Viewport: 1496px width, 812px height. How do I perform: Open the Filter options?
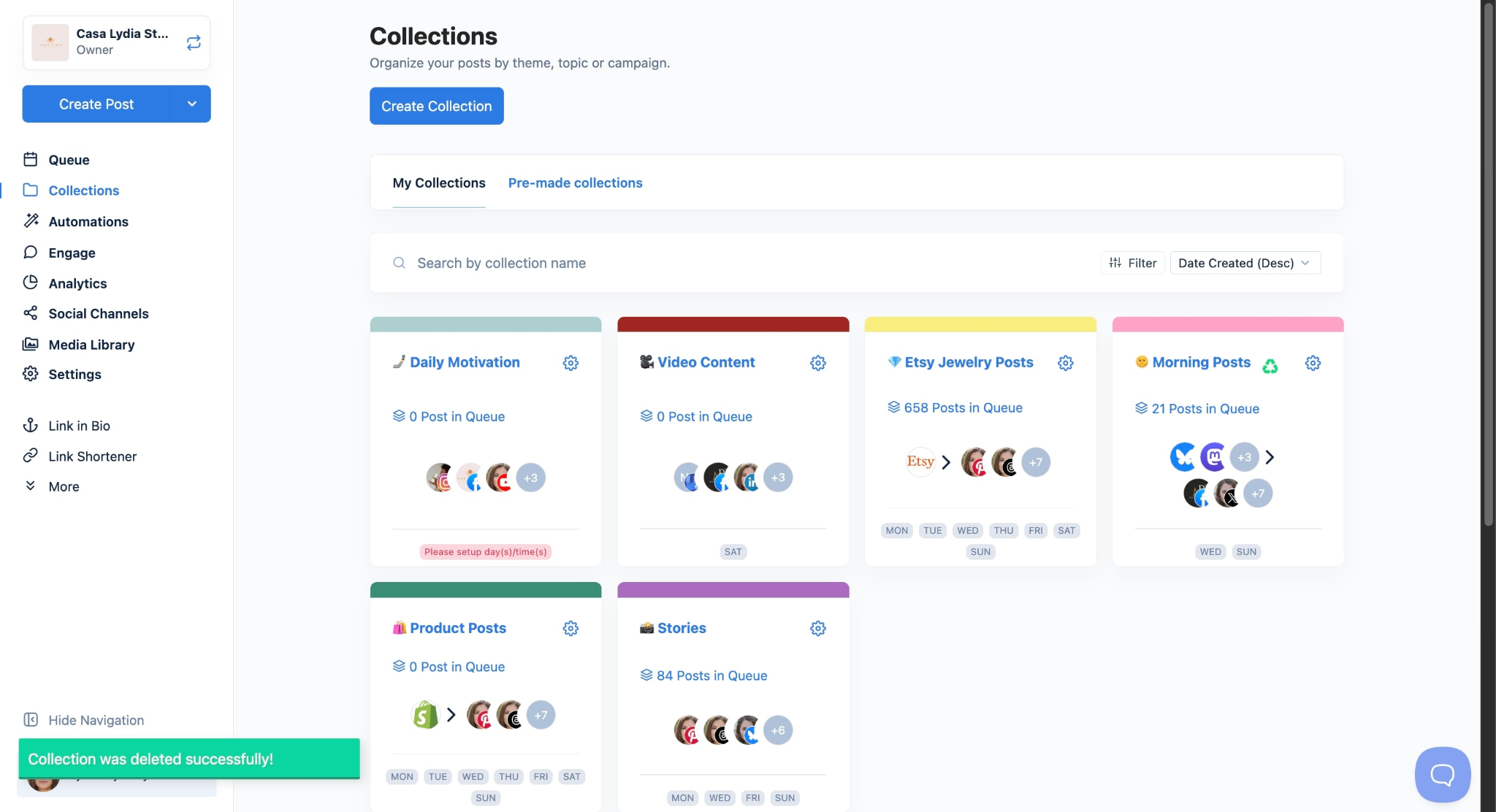tap(1133, 263)
